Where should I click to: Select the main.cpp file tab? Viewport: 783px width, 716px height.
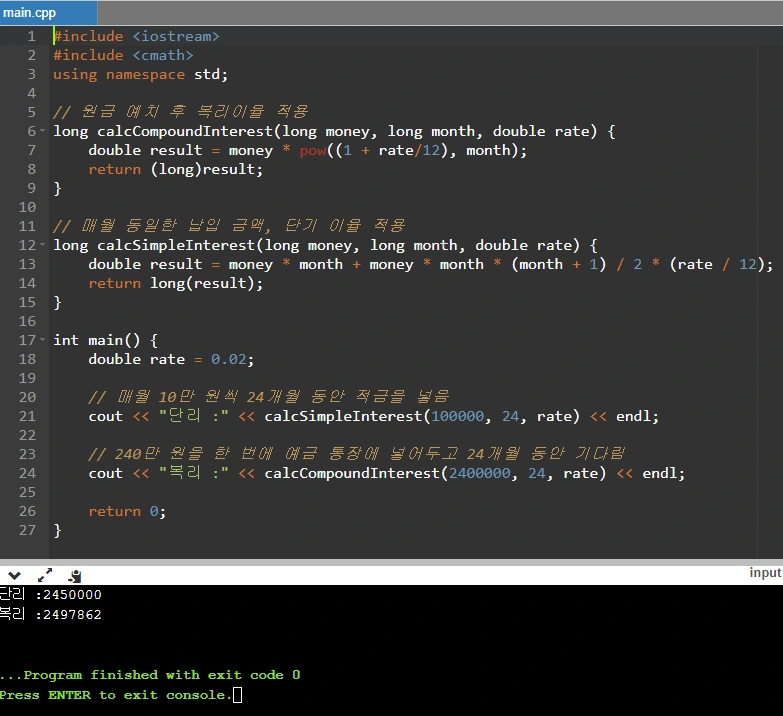pyautogui.click(x=48, y=12)
